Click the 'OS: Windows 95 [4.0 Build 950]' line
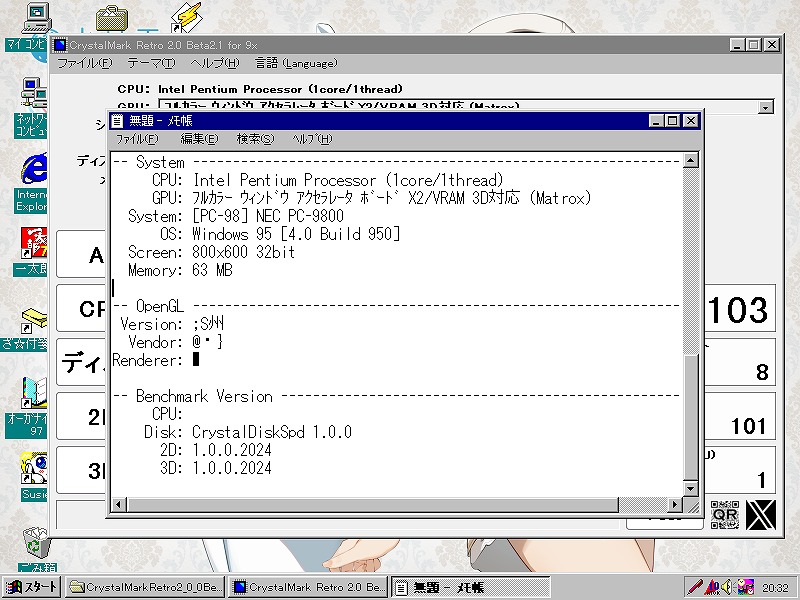This screenshot has width=800, height=600. pos(280,234)
